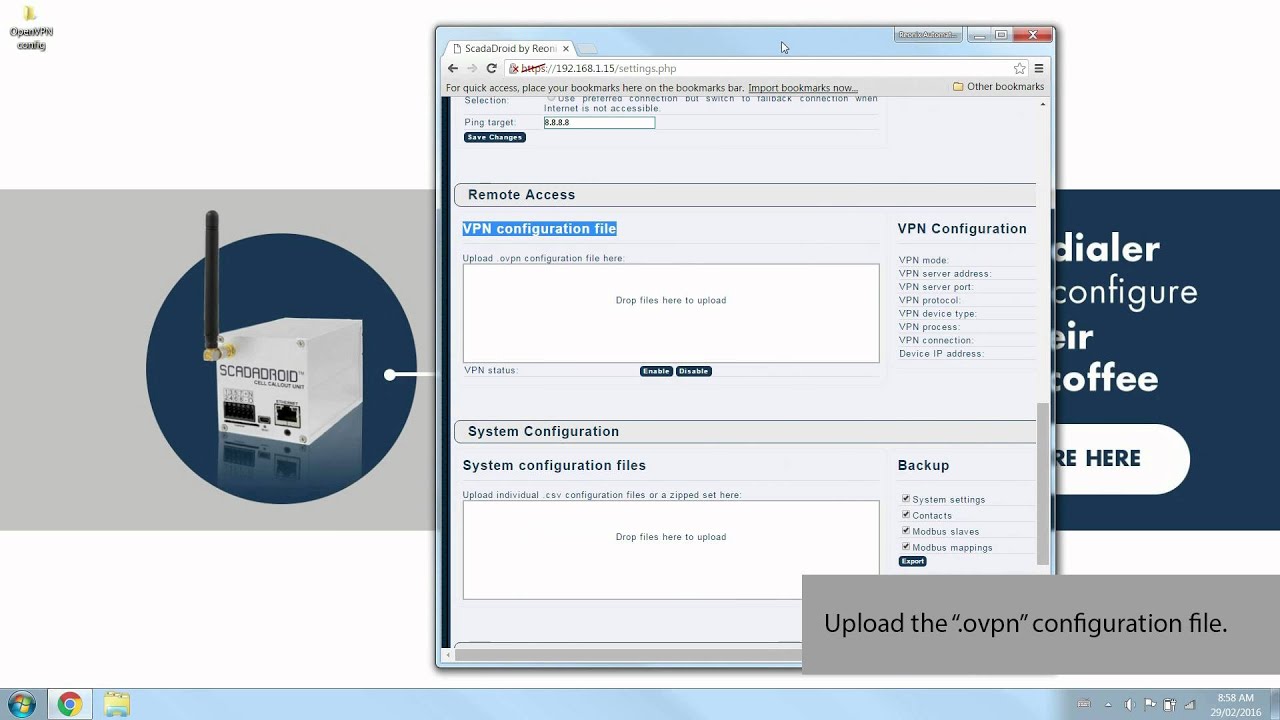Click the VPN configuration file heading

pos(539,229)
